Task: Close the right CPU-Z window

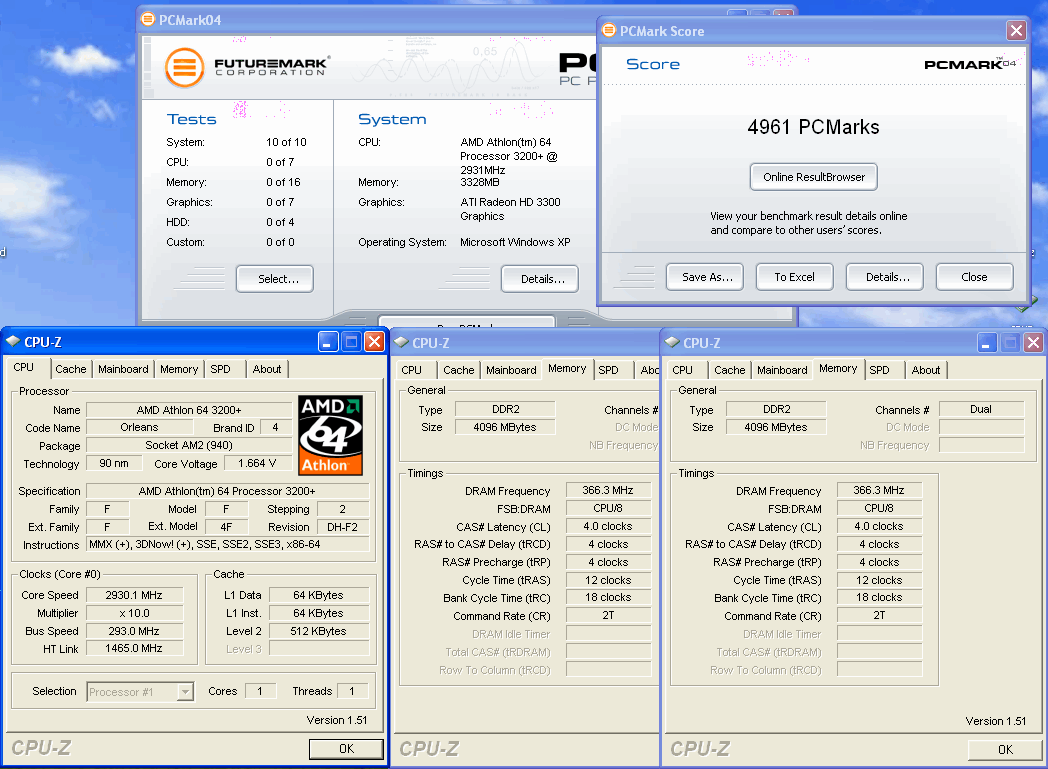Action: coord(1033,343)
